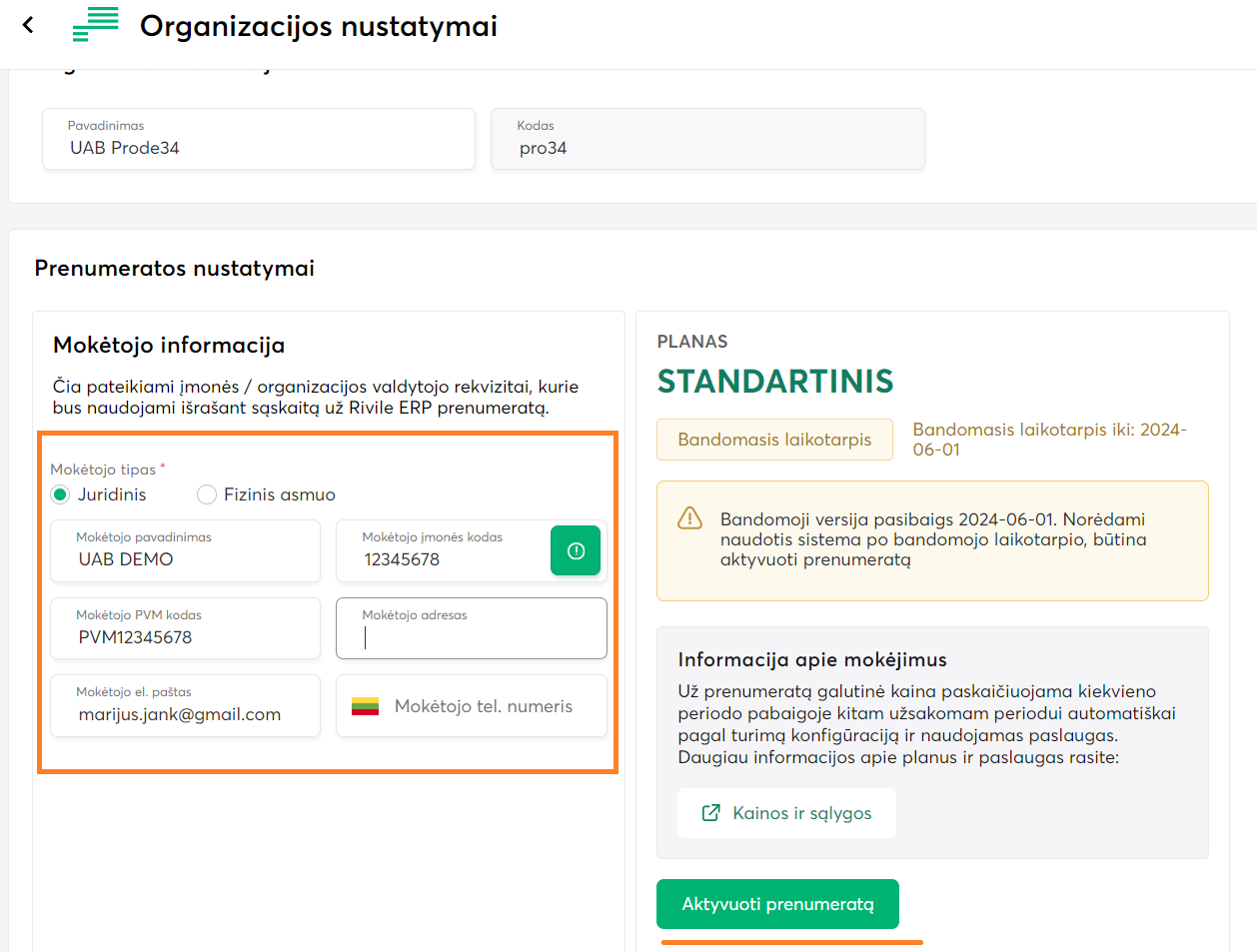Select the Fizinis asmuo radio option
1257x952 pixels.
tap(207, 494)
